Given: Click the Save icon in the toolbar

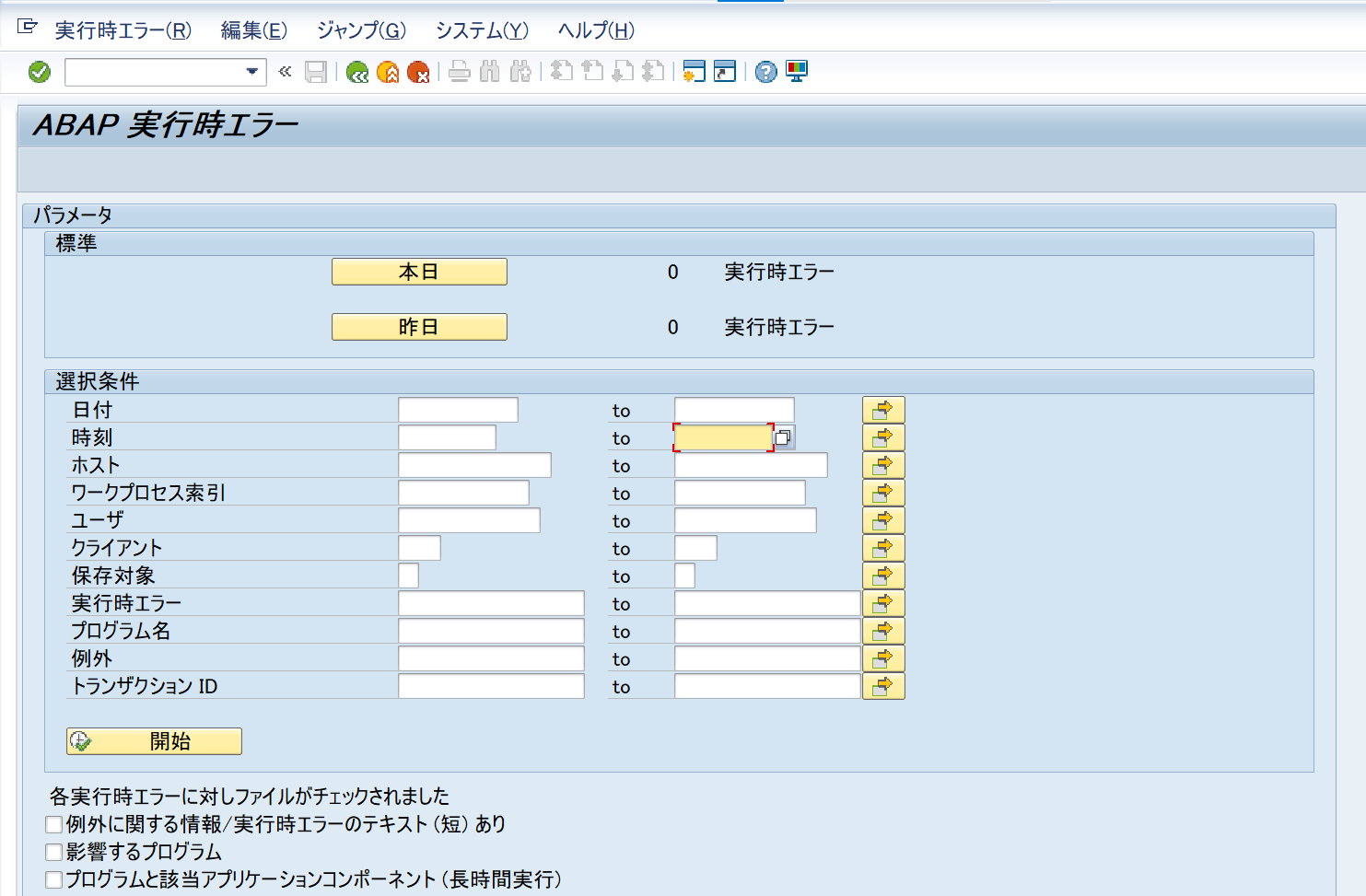Looking at the screenshot, I should pos(316,71).
